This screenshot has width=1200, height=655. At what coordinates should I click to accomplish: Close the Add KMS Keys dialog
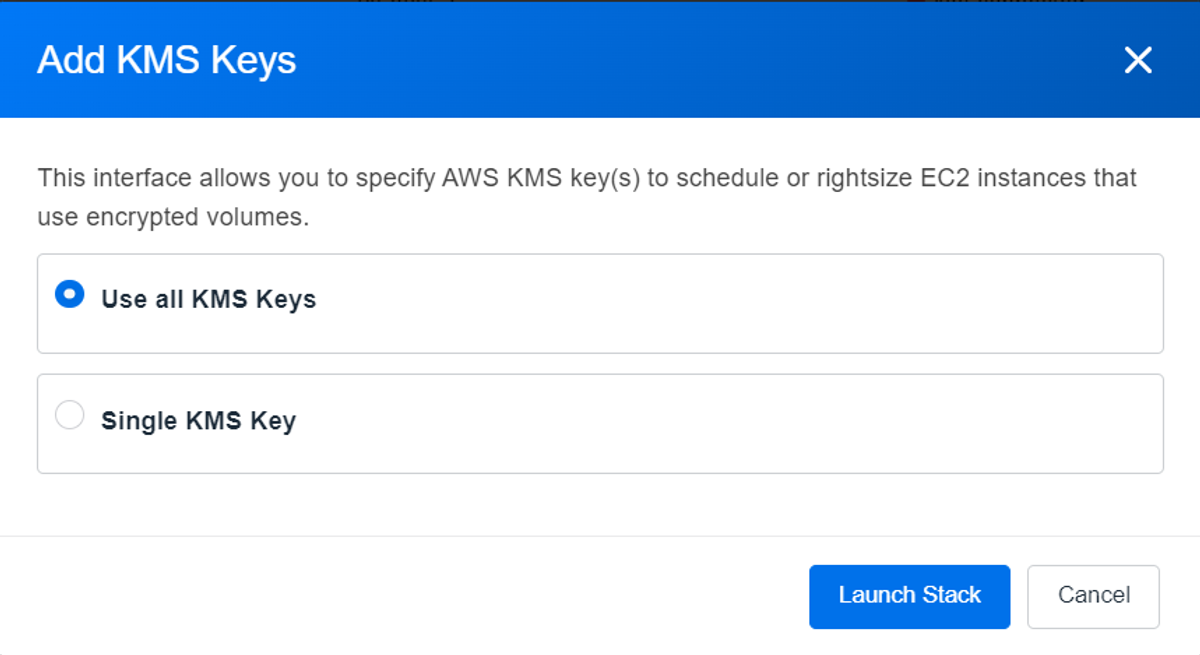coord(1138,60)
